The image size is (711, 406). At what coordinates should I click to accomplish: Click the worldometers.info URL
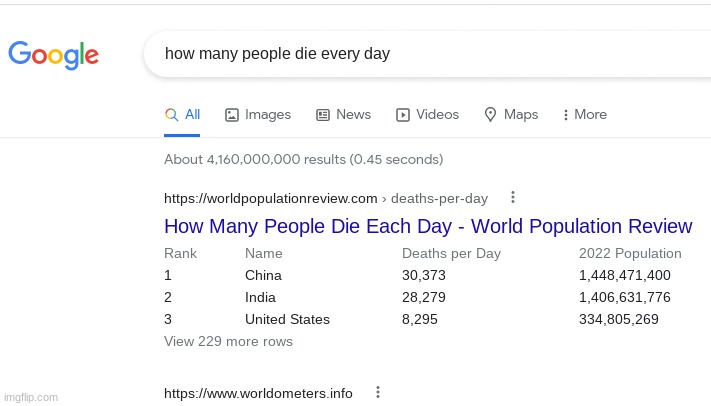tap(258, 393)
